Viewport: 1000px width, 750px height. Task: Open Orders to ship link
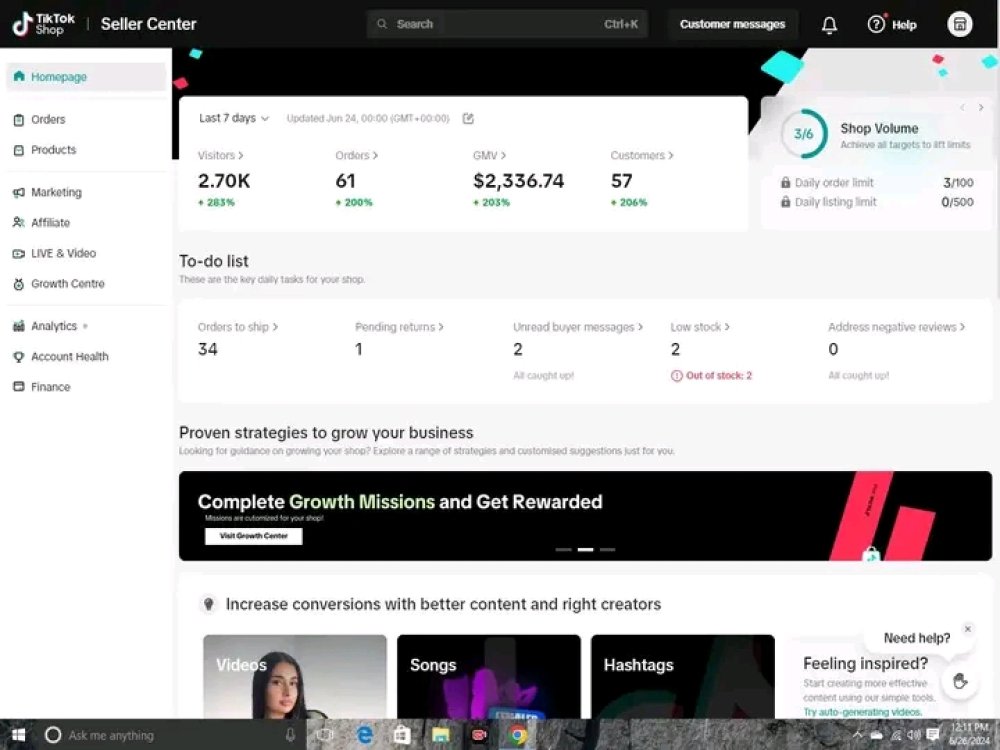pyautogui.click(x=237, y=327)
